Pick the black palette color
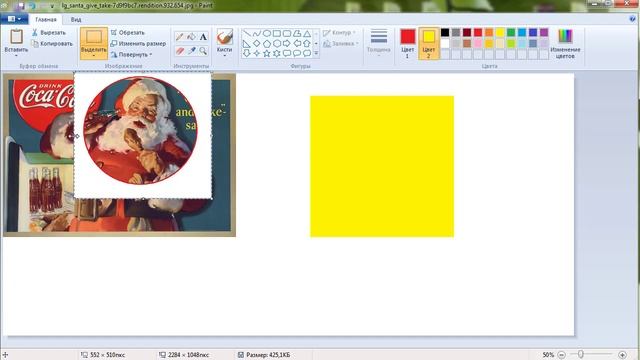The width and height of the screenshot is (640, 360). coord(445,33)
